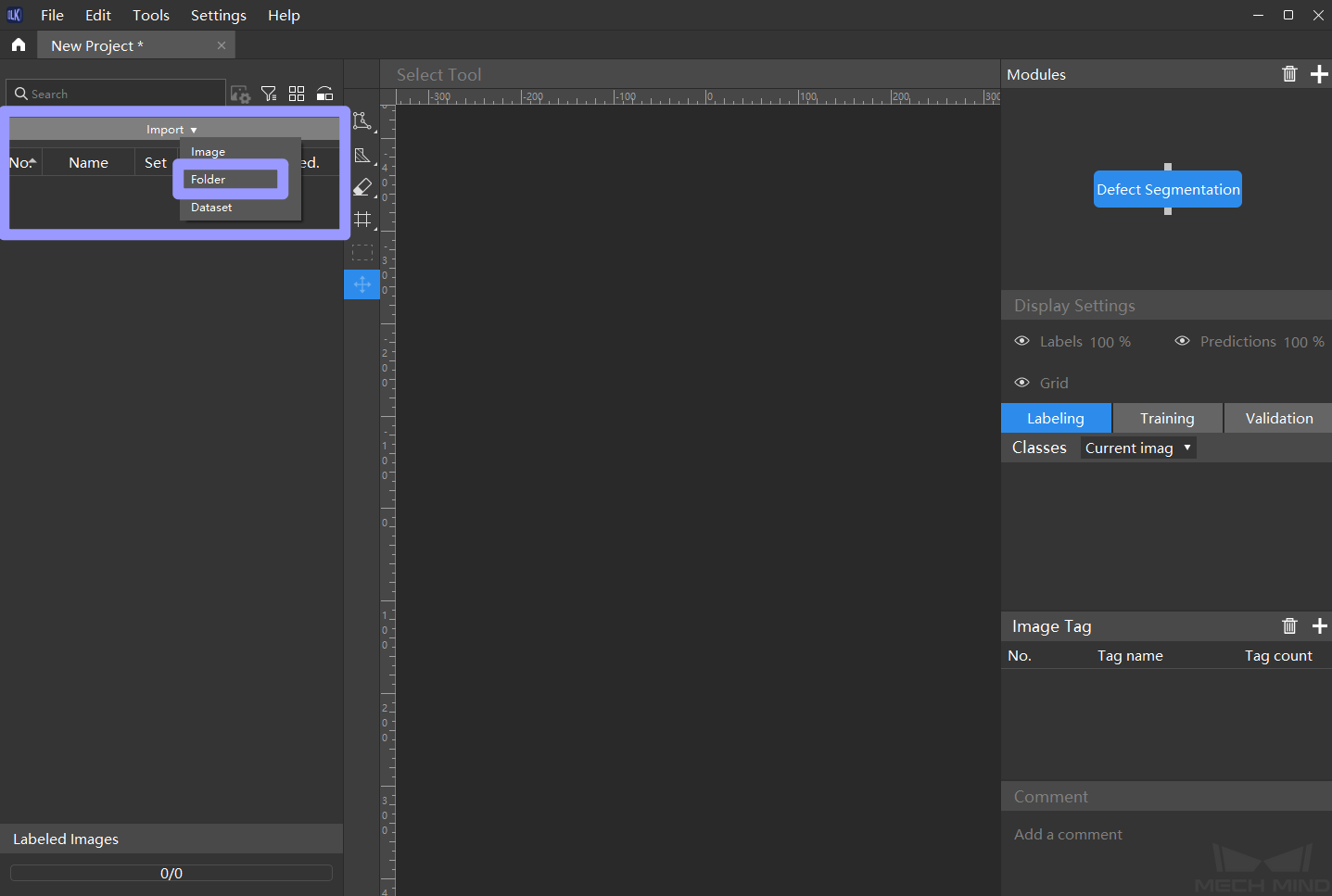Switch to the Validation tab
Viewport: 1332px width, 896px height.
click(x=1279, y=418)
